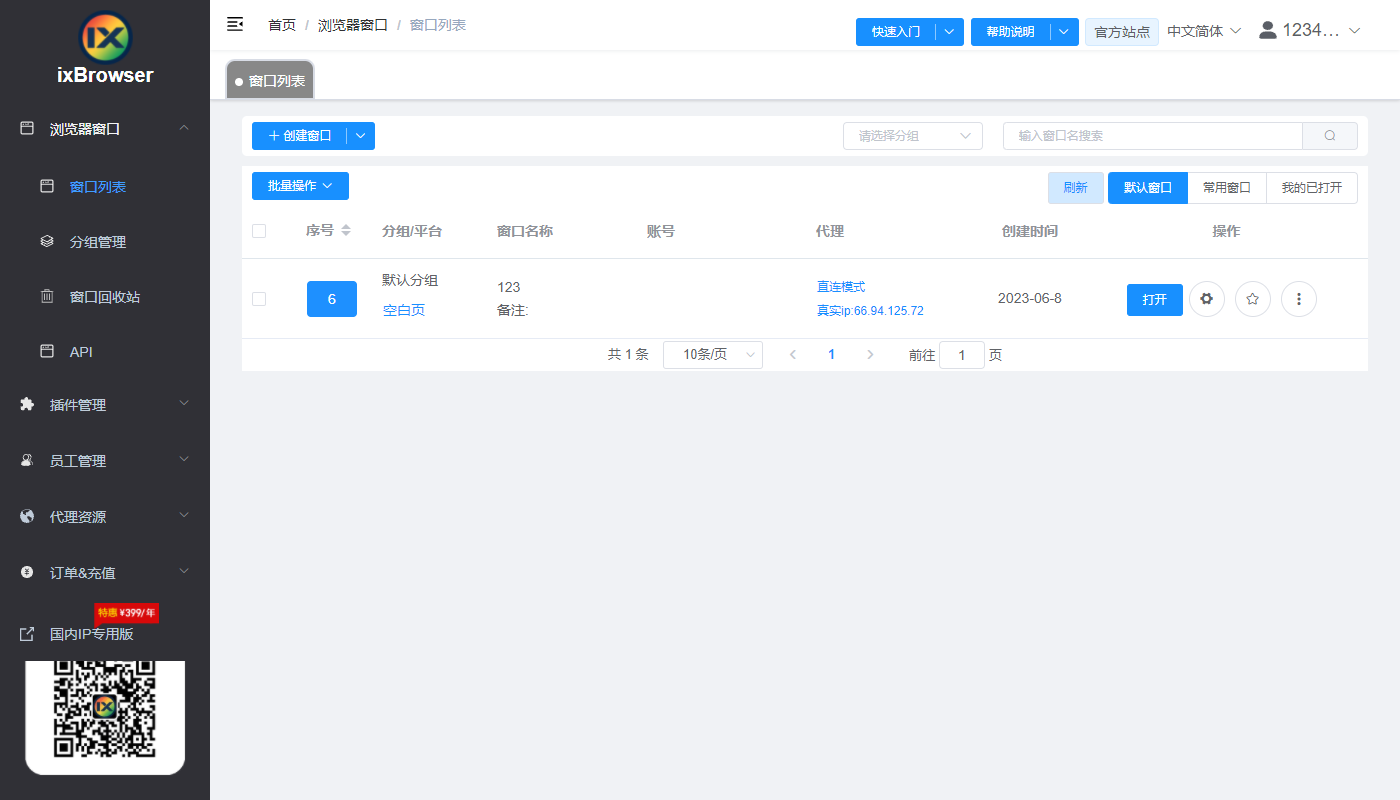Select API in the sidebar

[82, 351]
